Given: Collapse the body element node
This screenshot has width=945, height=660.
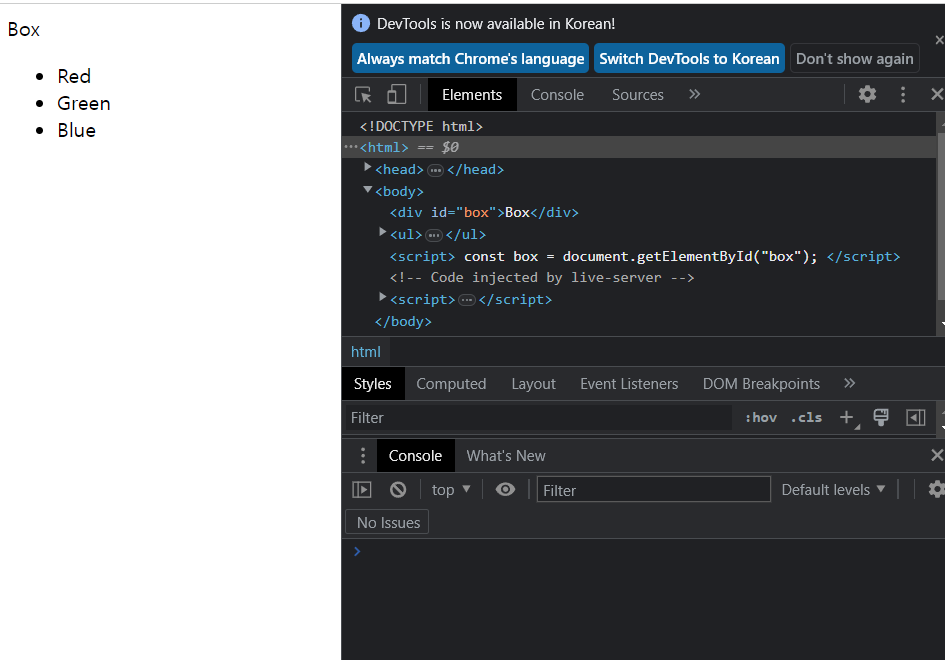Looking at the screenshot, I should coord(368,189).
